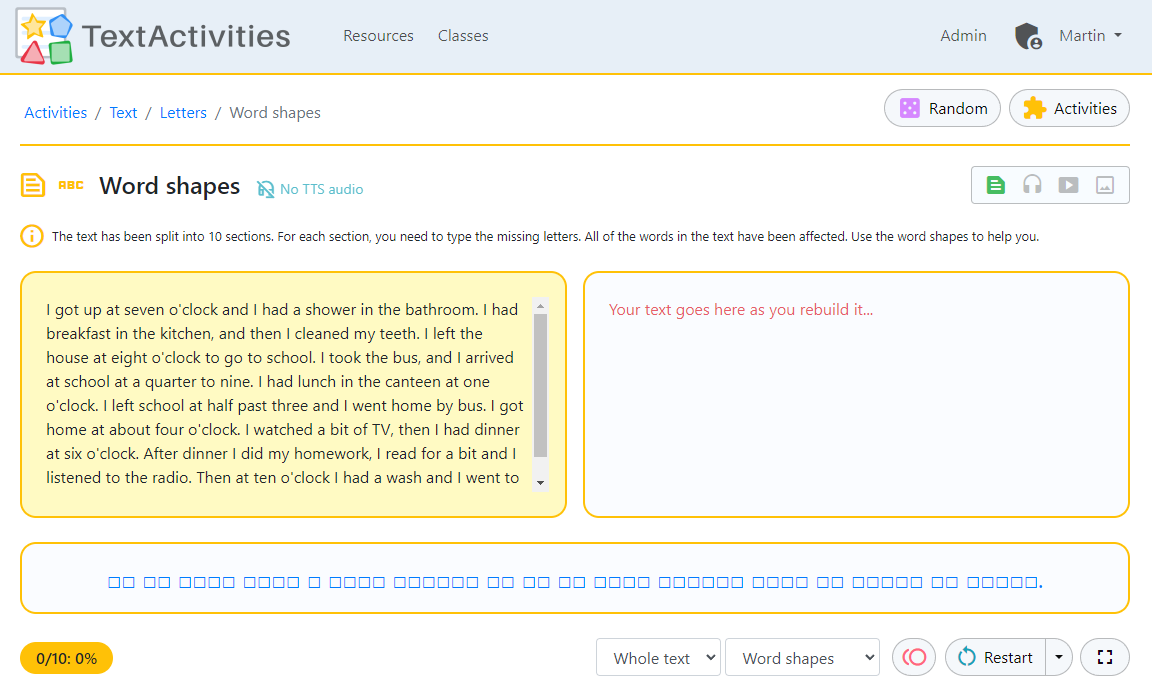Viewport: 1152px width, 695px height.
Task: Click the ABC letters category icon
Action: click(x=71, y=185)
